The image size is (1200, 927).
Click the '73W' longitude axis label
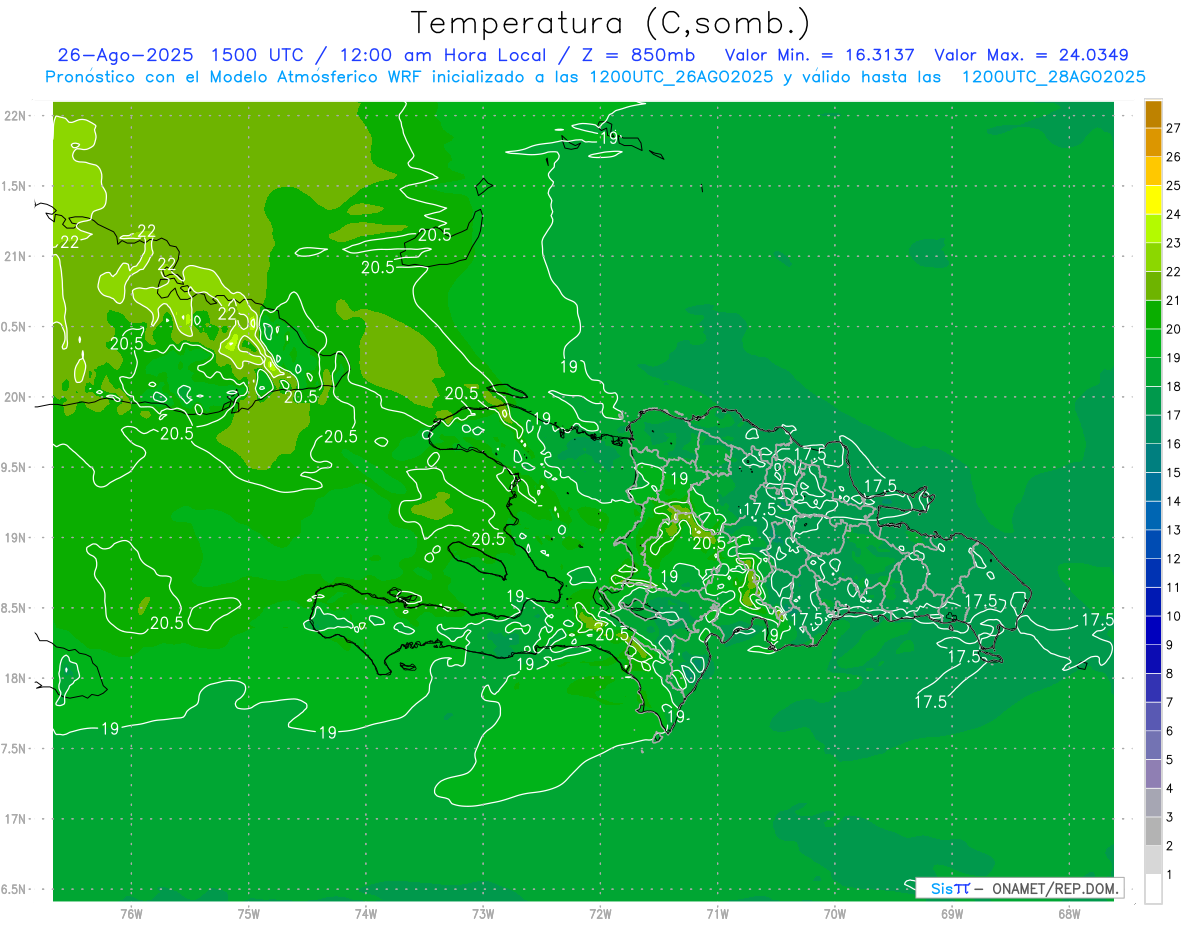(x=483, y=913)
